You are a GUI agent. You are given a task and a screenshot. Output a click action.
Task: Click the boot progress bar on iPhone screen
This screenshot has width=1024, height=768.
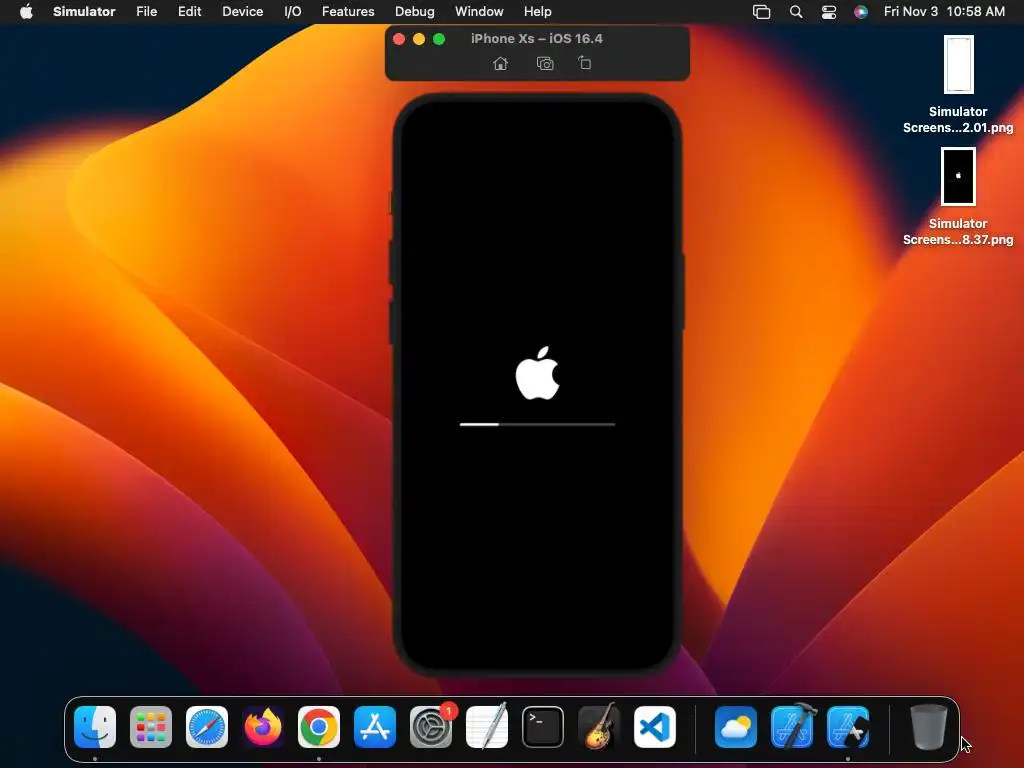click(537, 424)
